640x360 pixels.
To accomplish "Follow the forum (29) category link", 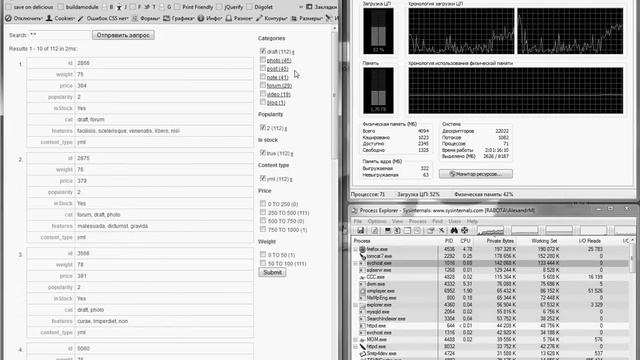I will (x=279, y=86).
